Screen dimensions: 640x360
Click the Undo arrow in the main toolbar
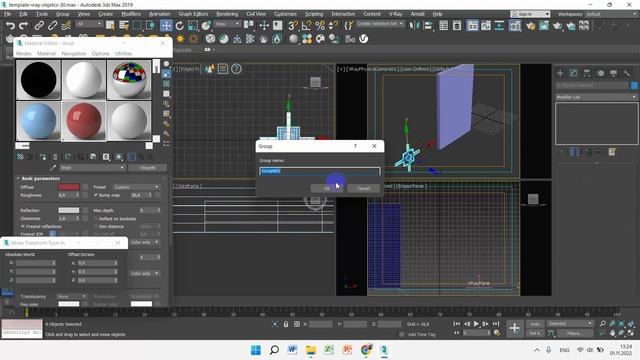(10, 26)
